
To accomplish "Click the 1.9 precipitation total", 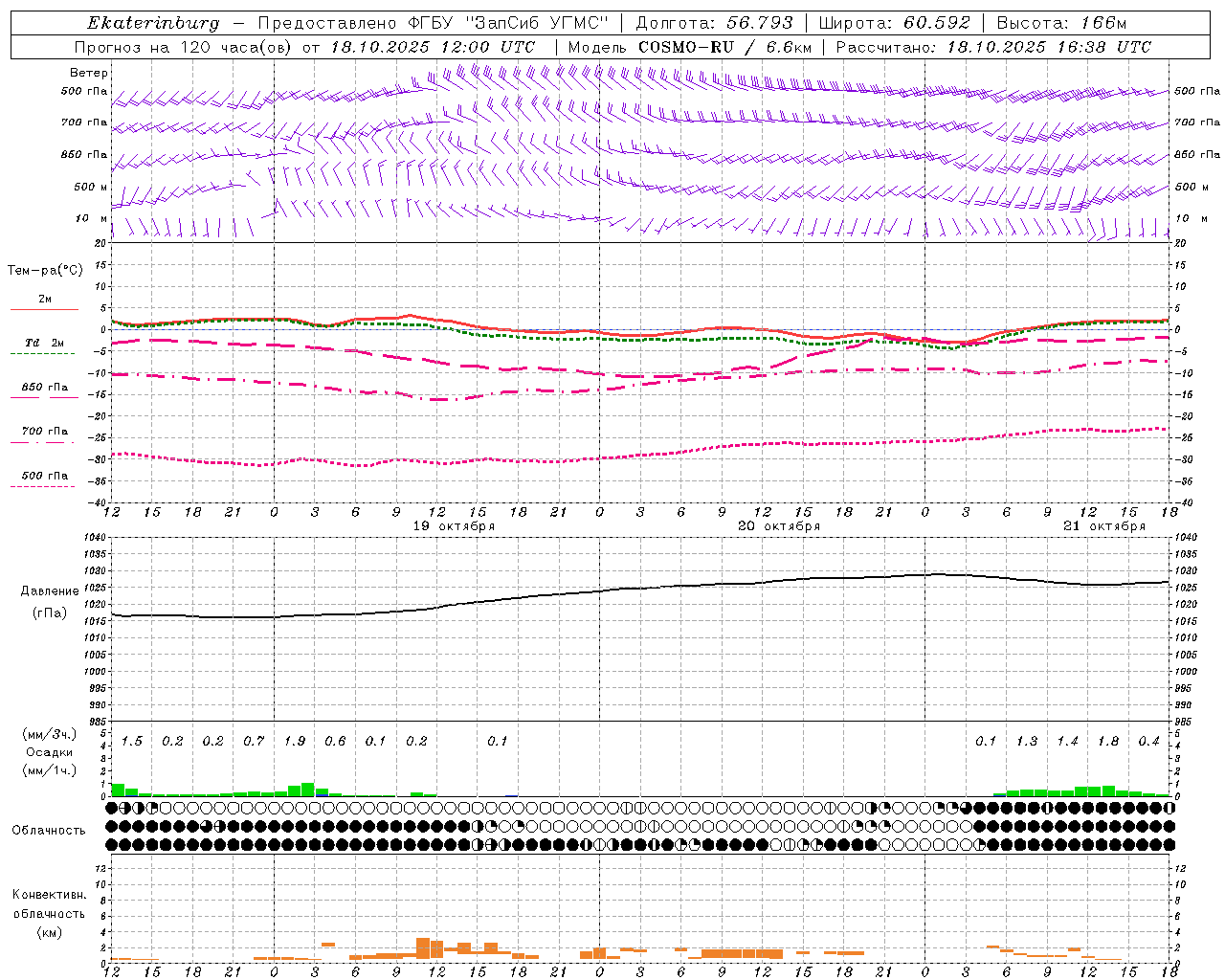I will [x=295, y=741].
